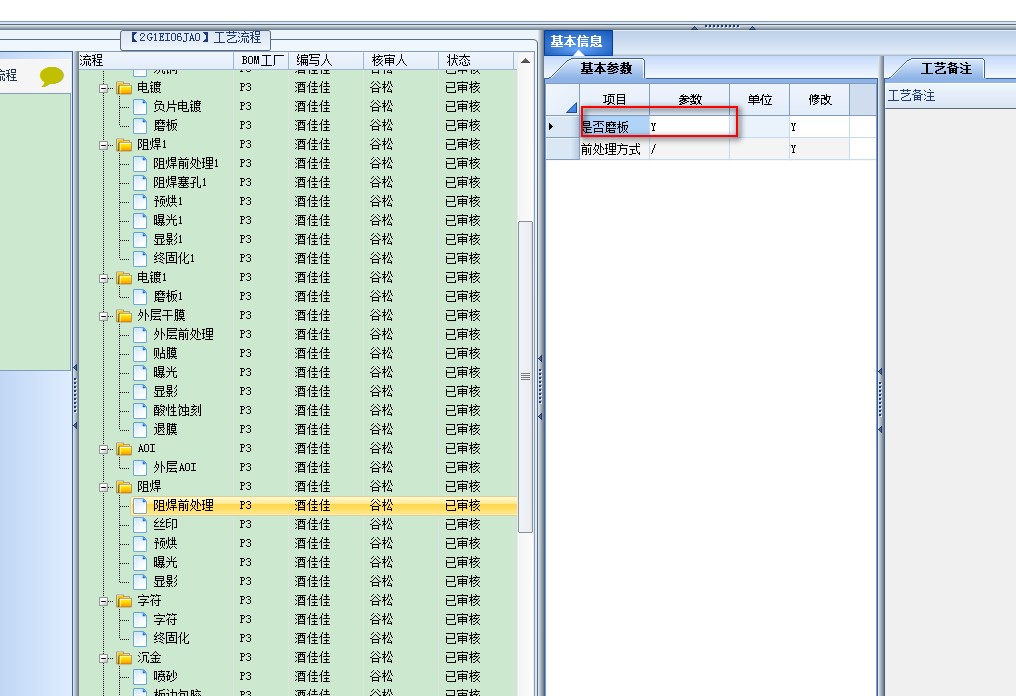Click the 阻焊1 folder icon

[x=124, y=145]
